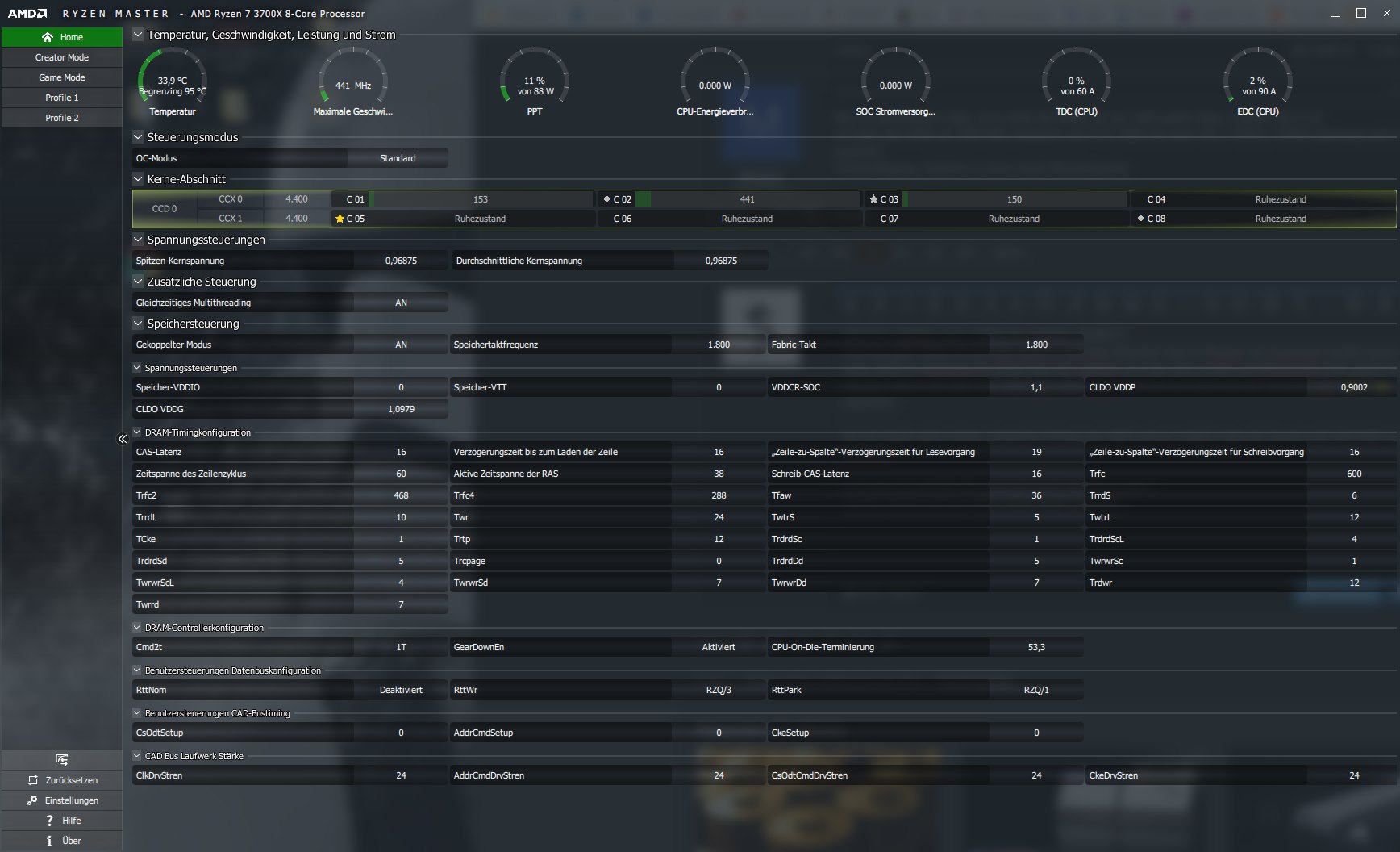The width and height of the screenshot is (1400, 852).
Task: Select core C 07 row
Action: click(x=997, y=219)
